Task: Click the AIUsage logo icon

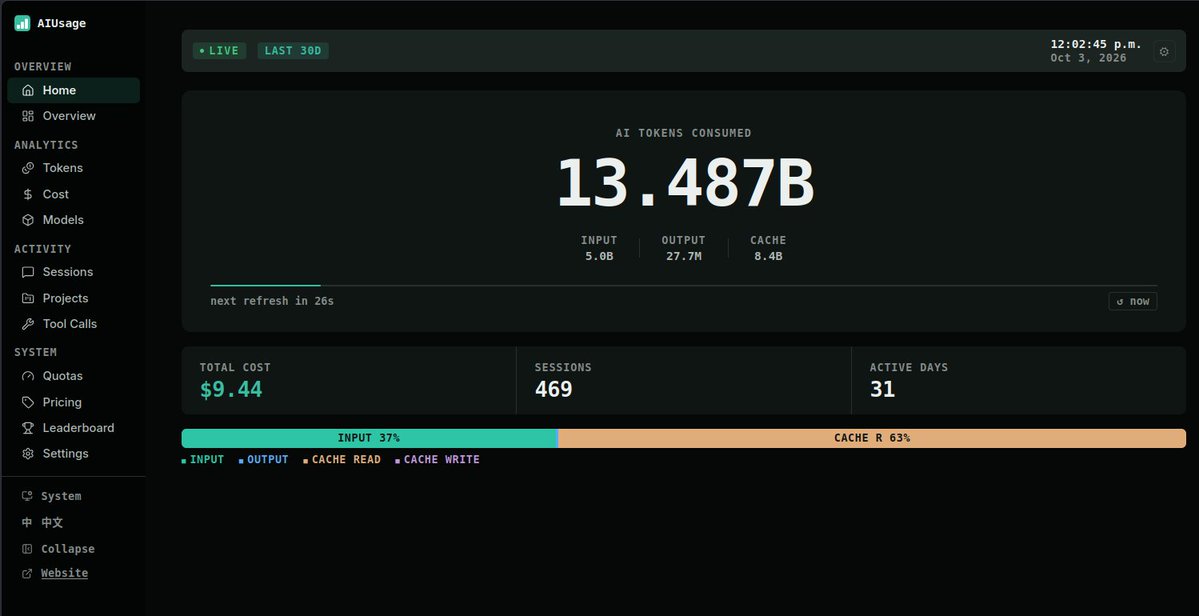Action: [22, 23]
